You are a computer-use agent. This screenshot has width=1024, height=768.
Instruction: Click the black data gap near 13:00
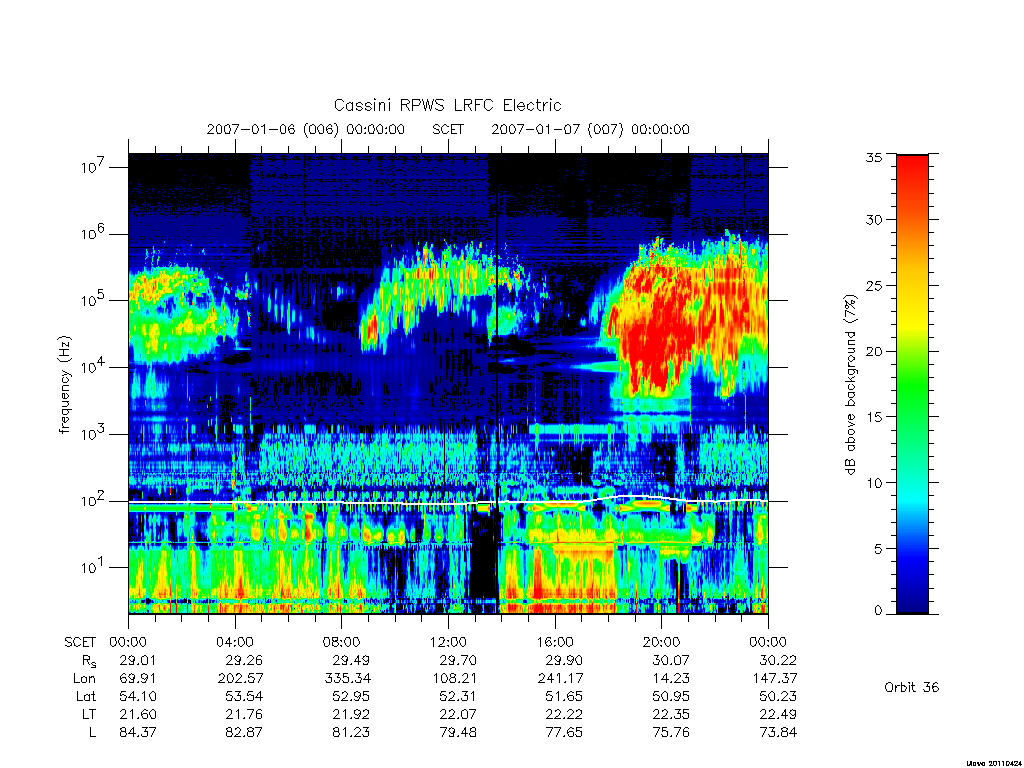tap(484, 554)
